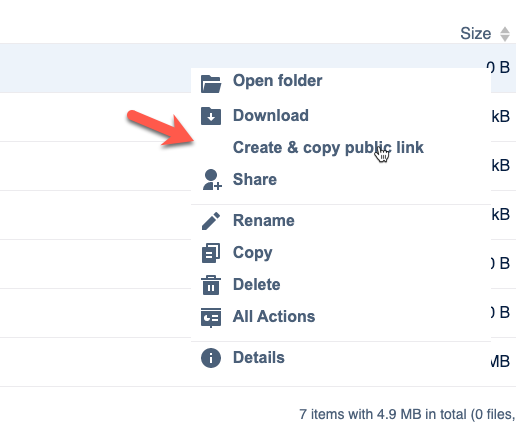Click the share person-plus icon
Image resolution: width=516 pixels, height=431 pixels.
click(212, 180)
